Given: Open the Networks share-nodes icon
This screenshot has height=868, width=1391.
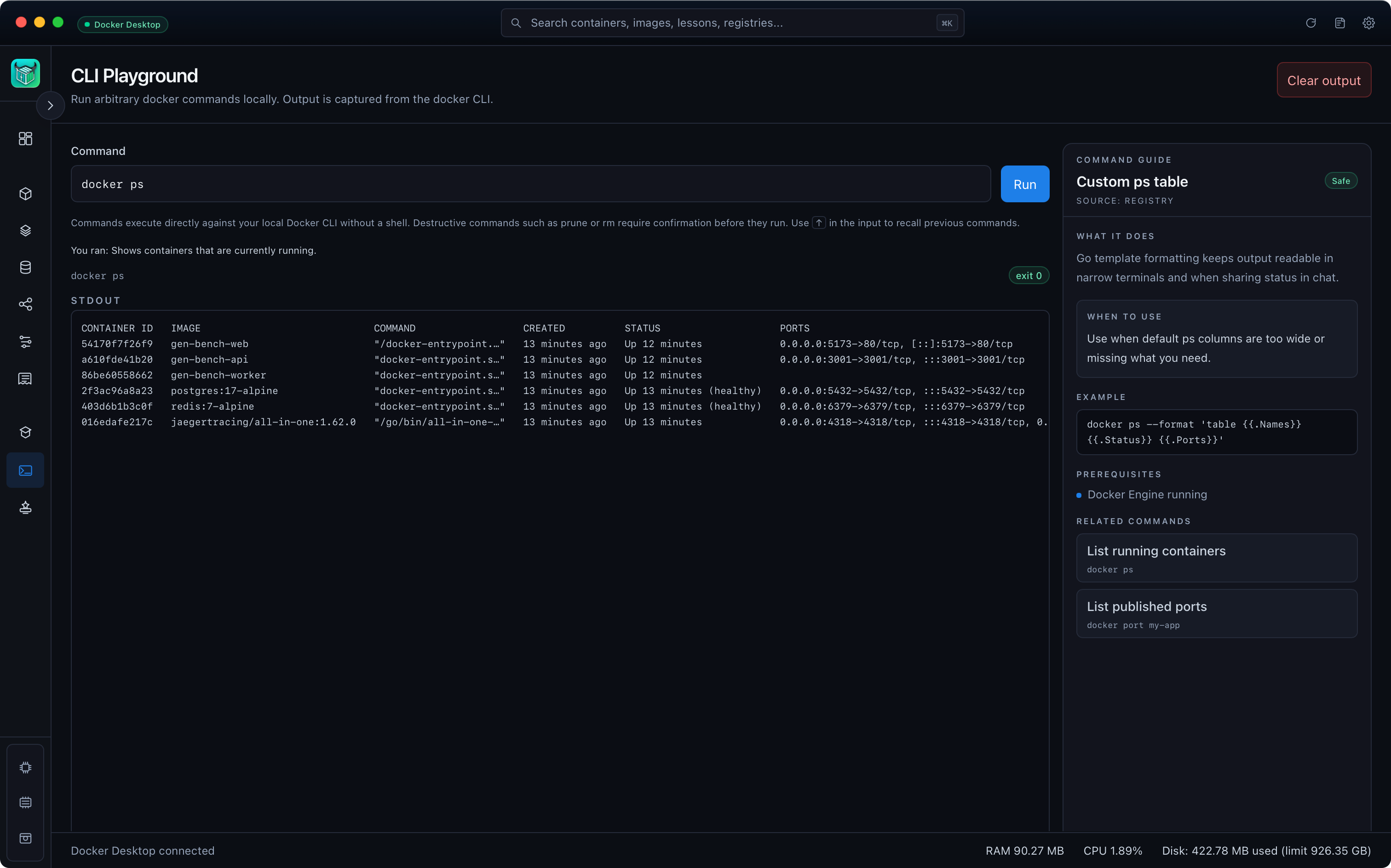Looking at the screenshot, I should tap(25, 304).
